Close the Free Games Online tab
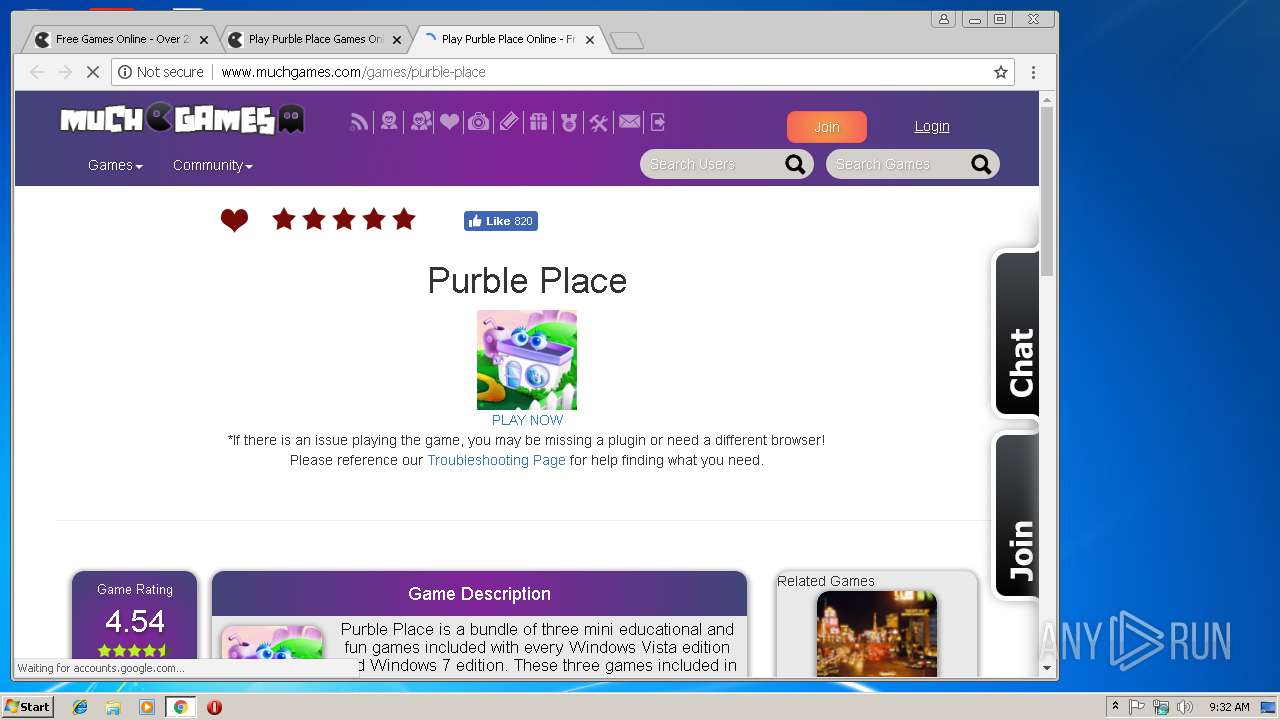The width and height of the screenshot is (1280, 720). tap(204, 40)
